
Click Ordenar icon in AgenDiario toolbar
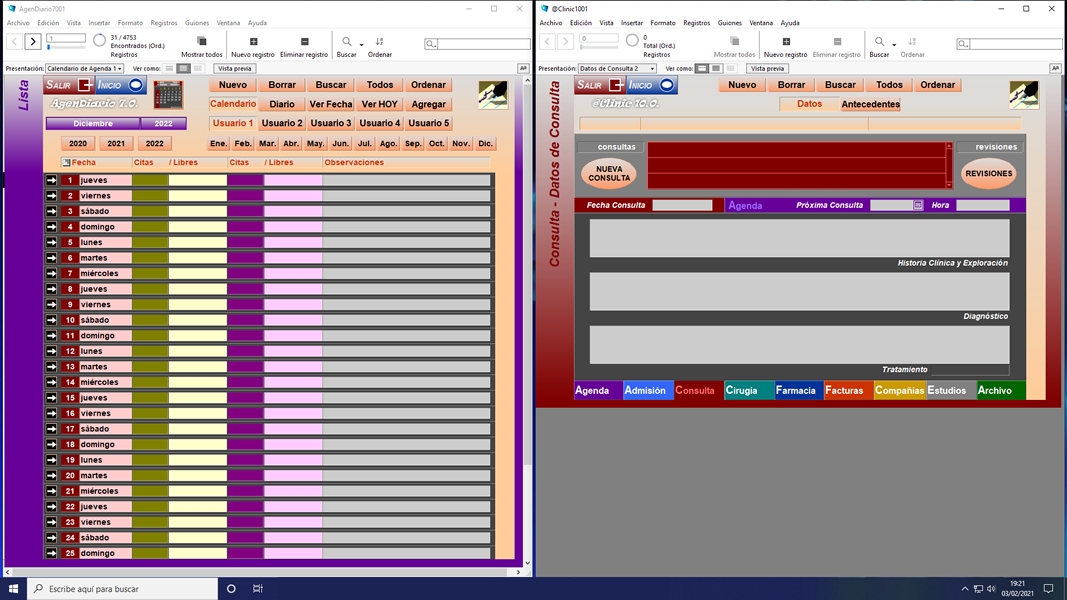click(x=380, y=41)
